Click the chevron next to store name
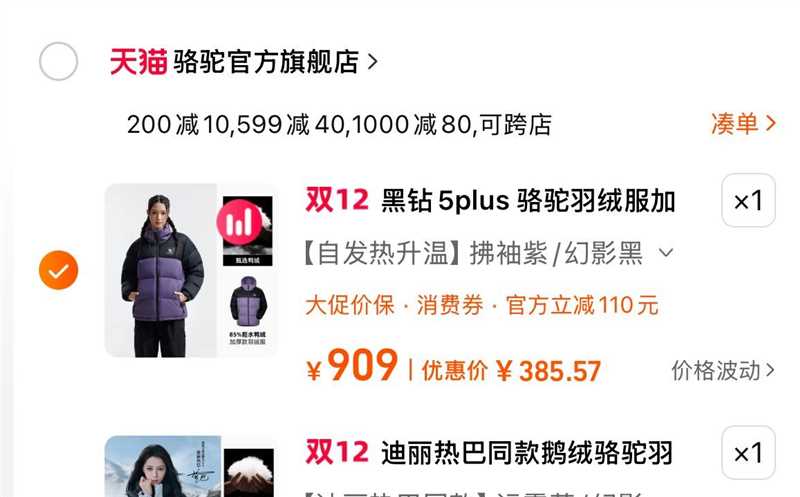 pyautogui.click(x=373, y=62)
